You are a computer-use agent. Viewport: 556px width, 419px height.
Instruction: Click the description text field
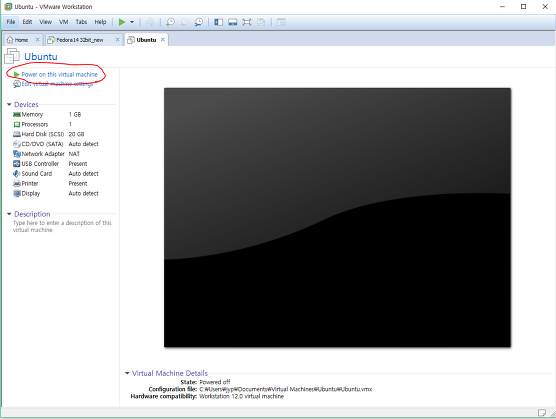(62, 226)
